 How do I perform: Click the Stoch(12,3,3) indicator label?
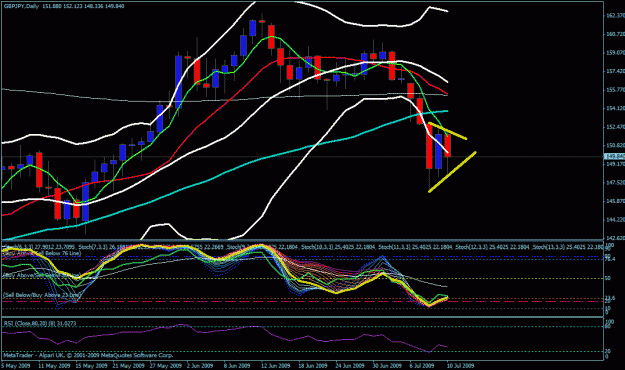[471, 247]
